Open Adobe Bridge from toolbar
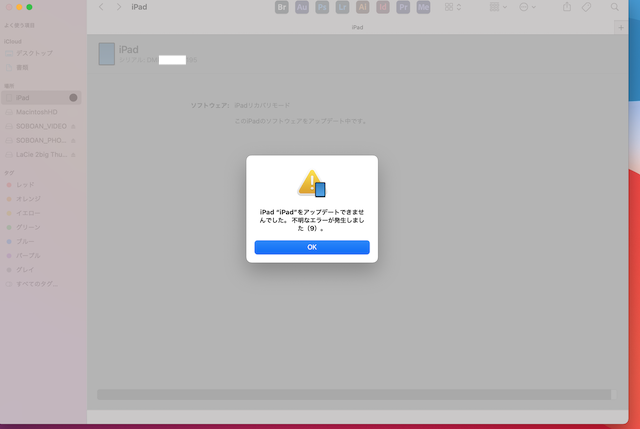 click(282, 7)
